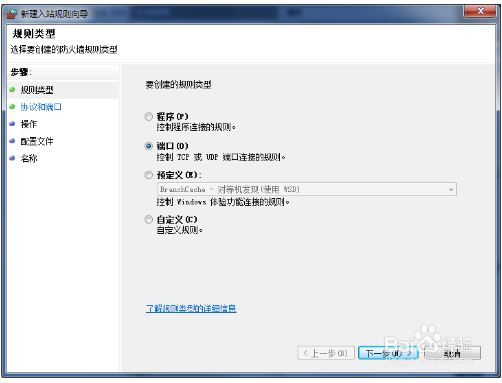The image size is (502, 383).
Task: Click the blue bullet beside 名称
Action: point(12,158)
